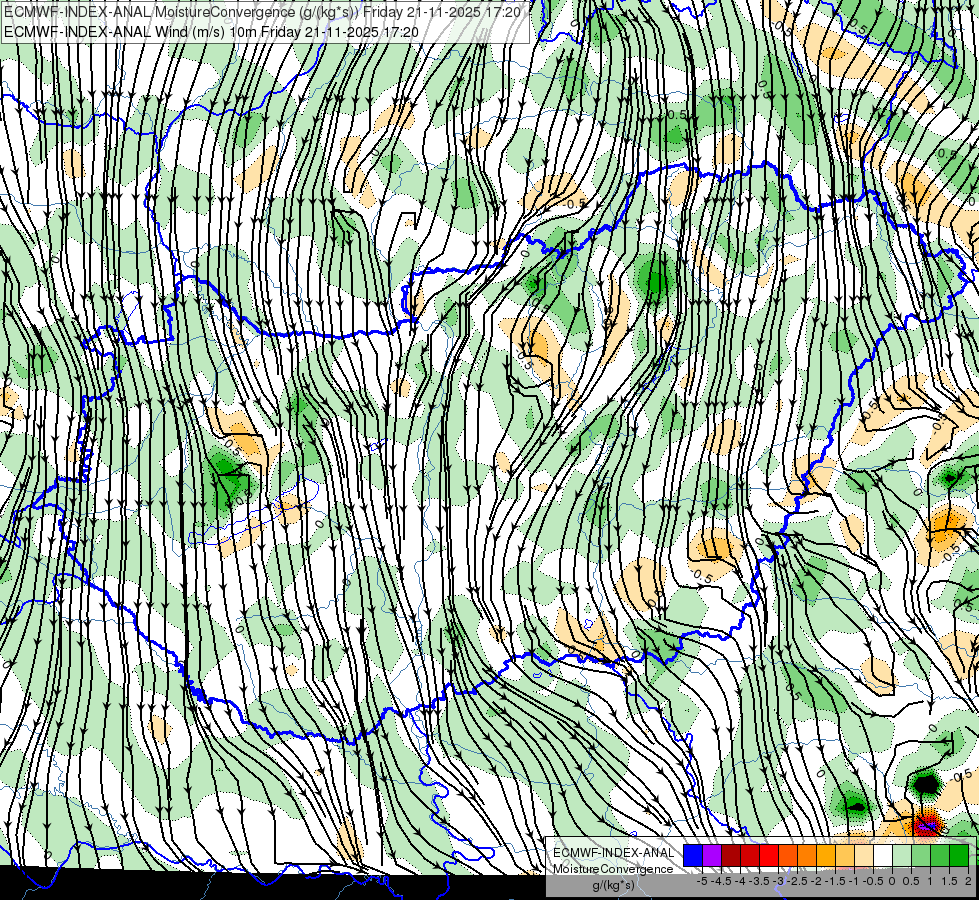Pick the bright red swatch left of orange-red

769,856
